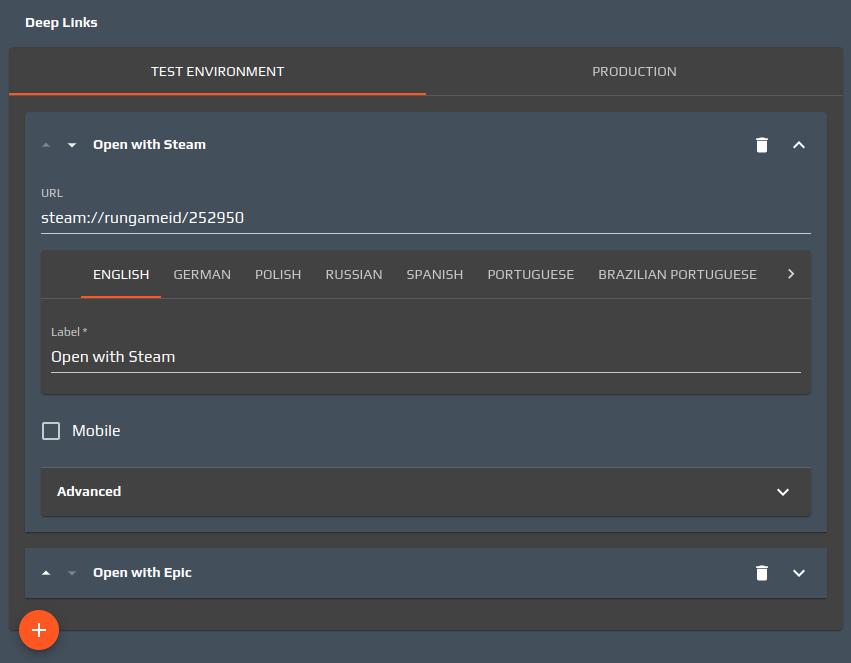Select the Brazilian Portuguese tab

click(677, 274)
